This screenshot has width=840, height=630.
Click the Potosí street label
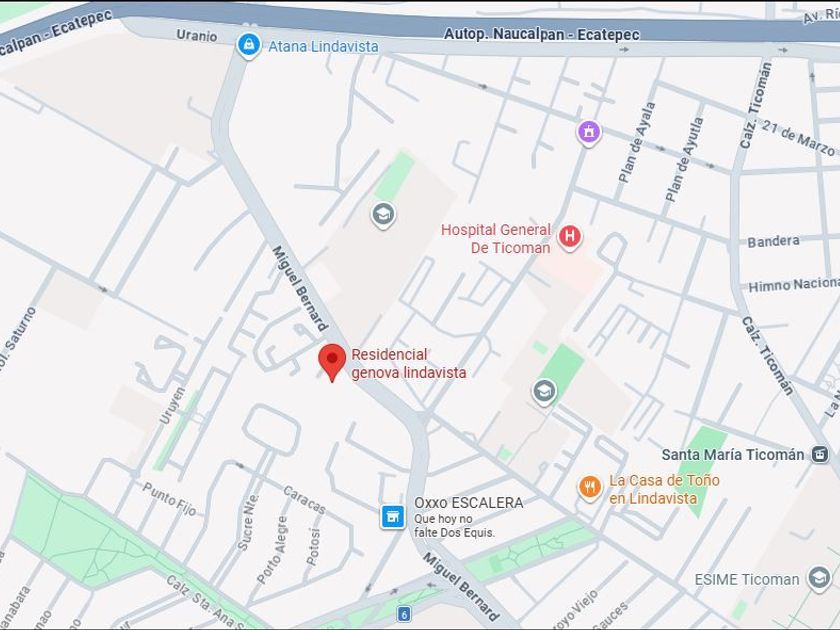tap(314, 547)
